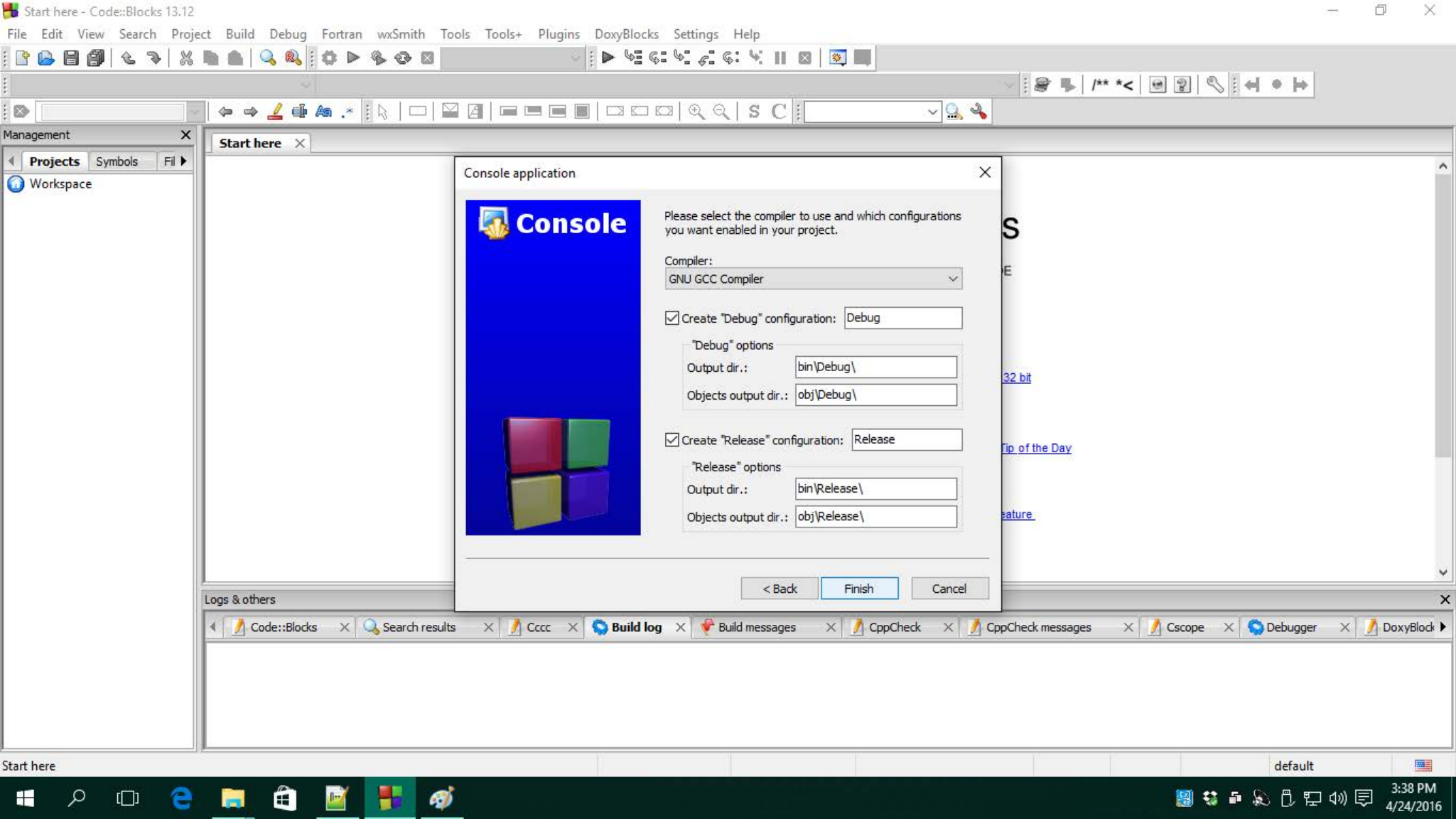Switch to the Build messages tab
The height and width of the screenshot is (819, 1456).
756,627
